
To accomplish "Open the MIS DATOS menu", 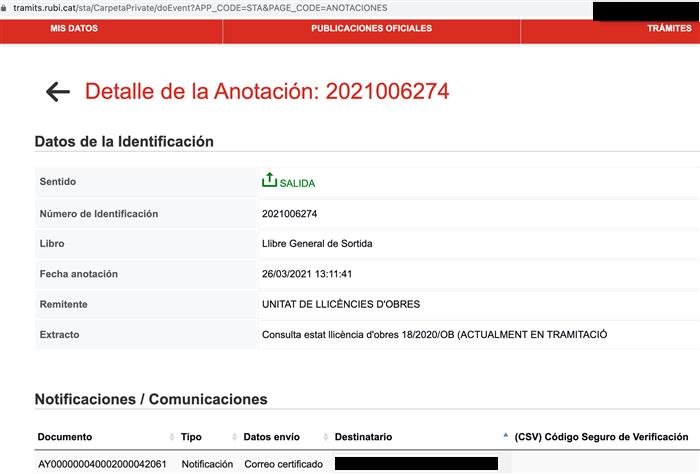I will point(74,29).
